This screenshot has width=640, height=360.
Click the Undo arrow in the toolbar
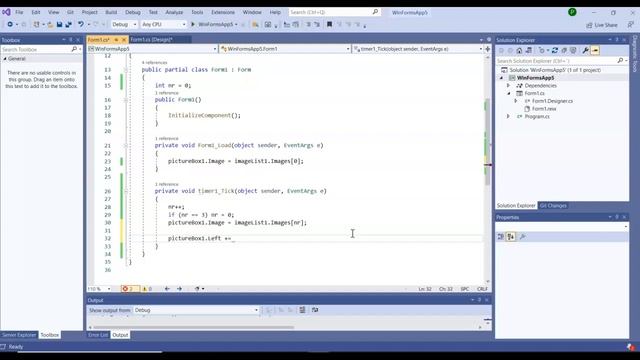pos(81,24)
